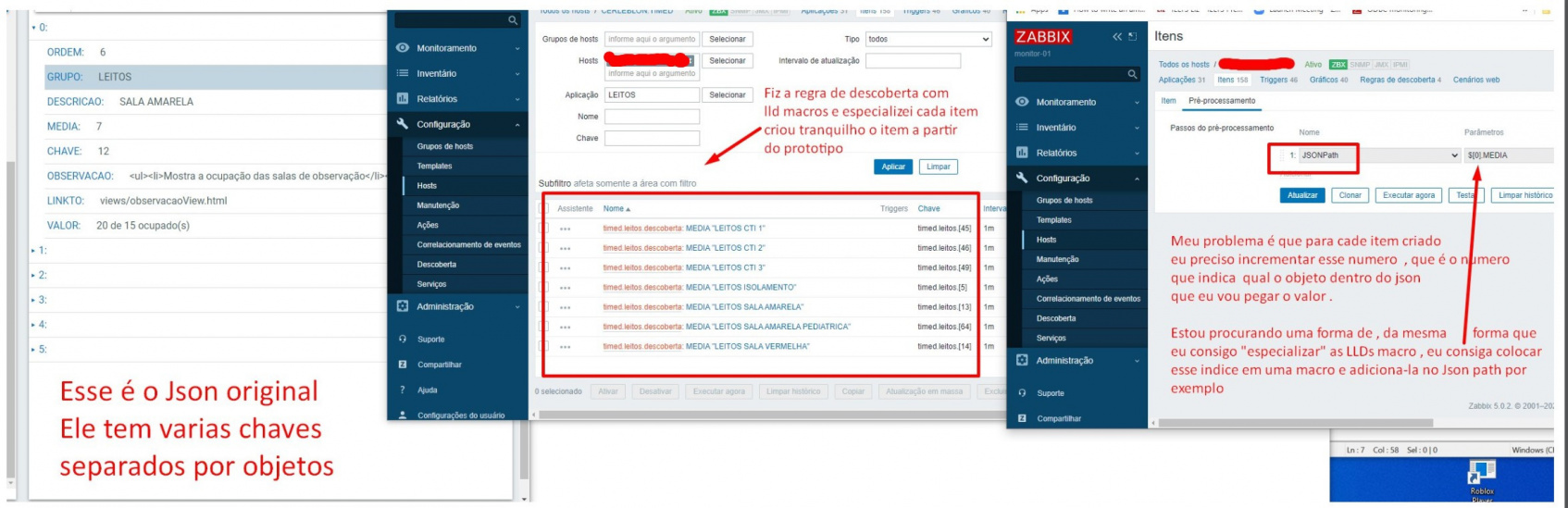The image size is (1568, 508).
Task: Click the Inventário list icon in right Zabbix sidebar
Action: coord(1022,127)
